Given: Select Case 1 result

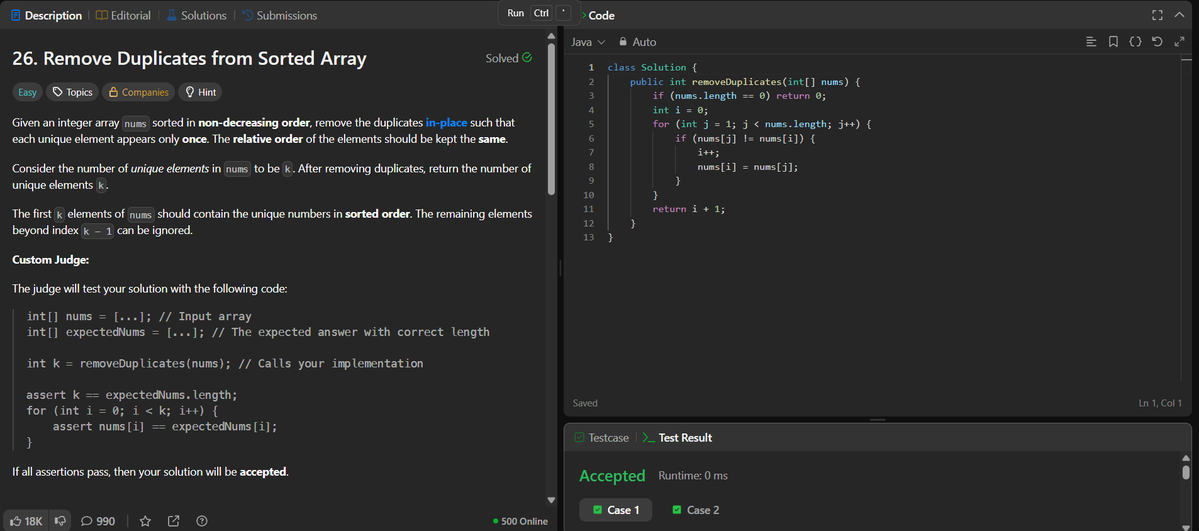Looking at the screenshot, I should 616,510.
